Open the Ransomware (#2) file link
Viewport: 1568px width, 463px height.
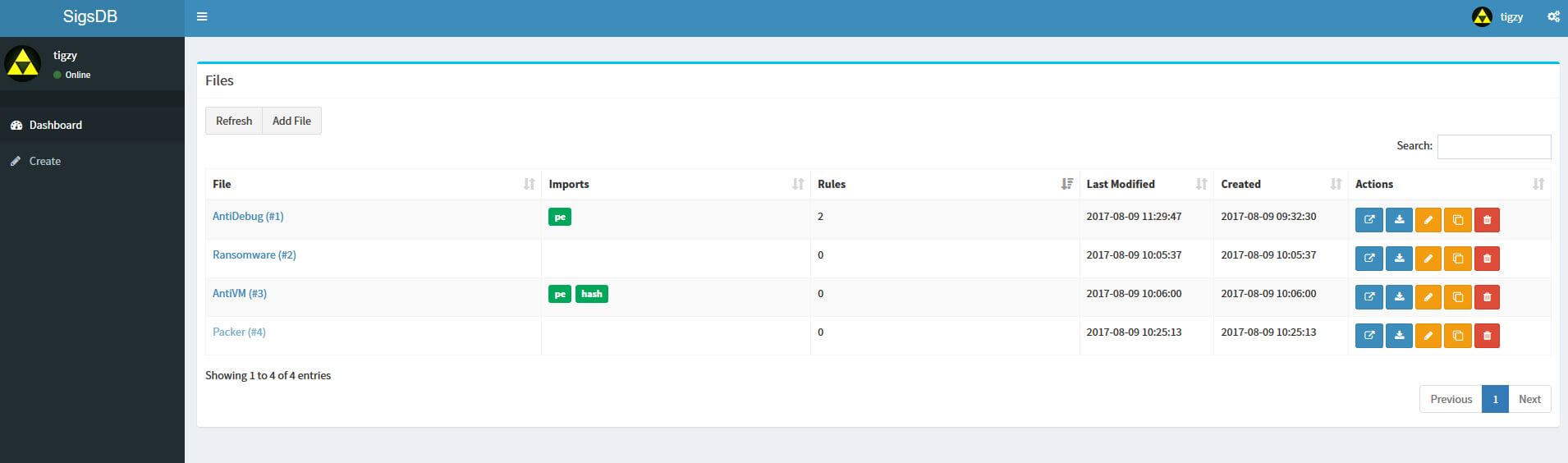pyautogui.click(x=254, y=254)
